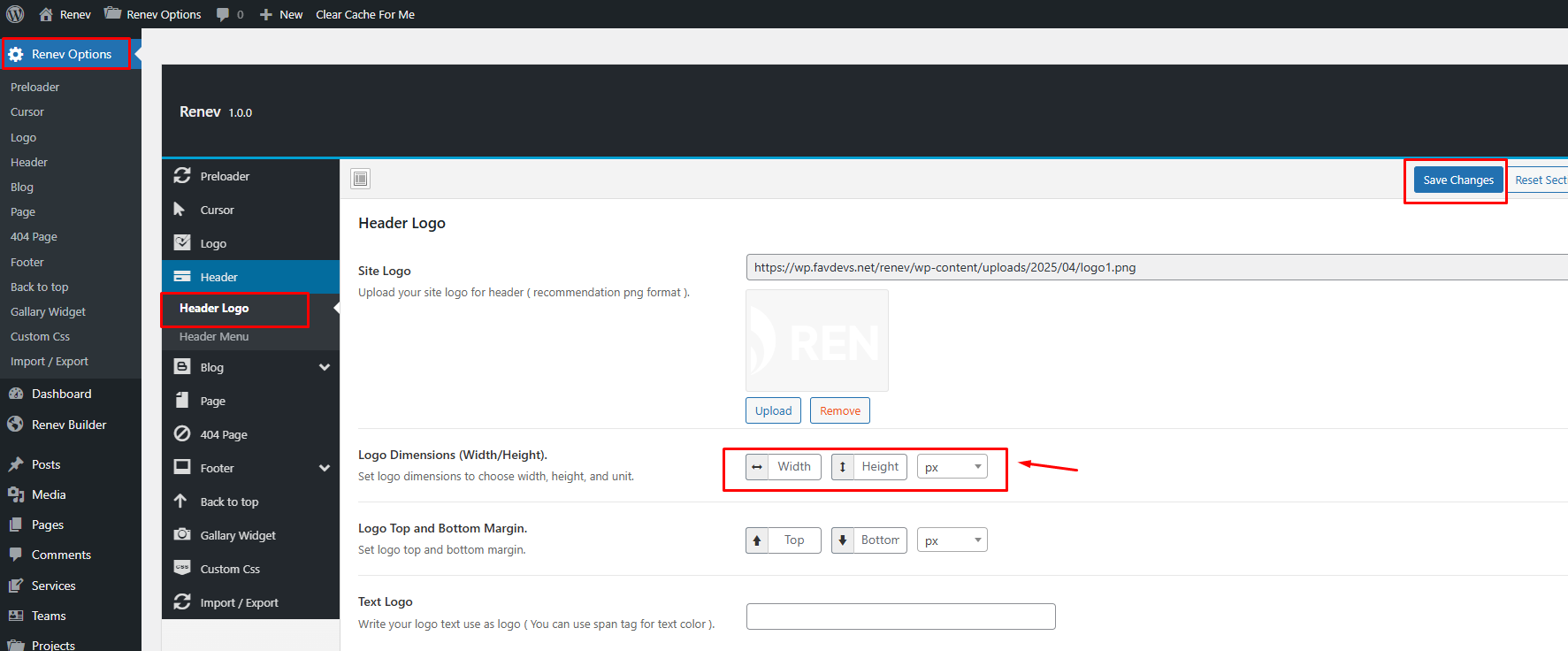1568x651 pixels.
Task: Click the expand all sections icon
Action: tap(360, 179)
